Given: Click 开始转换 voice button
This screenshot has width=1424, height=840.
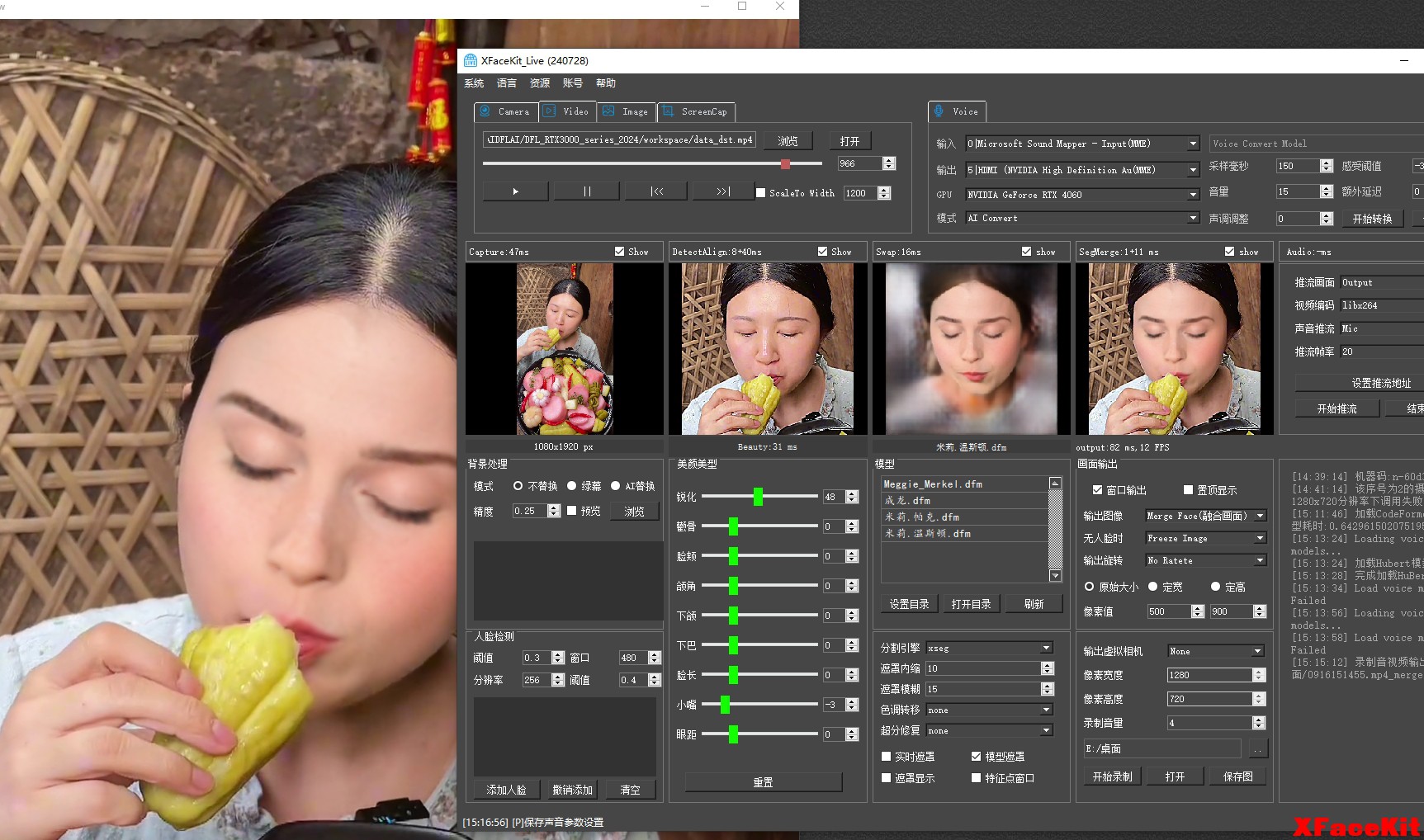Looking at the screenshot, I should pyautogui.click(x=1372, y=219).
